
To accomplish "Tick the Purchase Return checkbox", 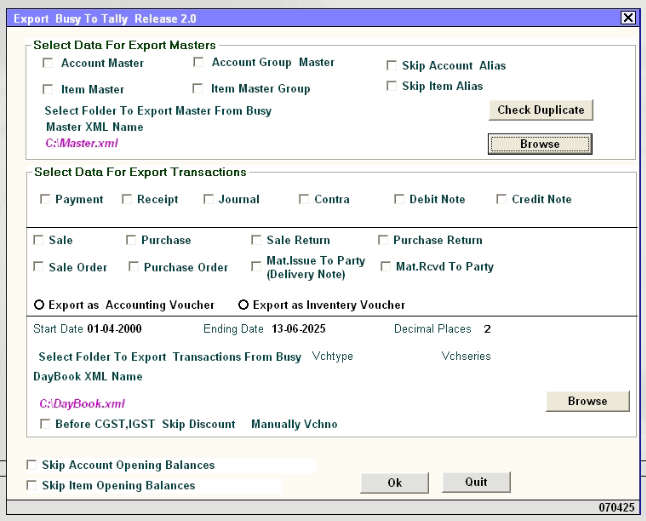I will [x=383, y=240].
